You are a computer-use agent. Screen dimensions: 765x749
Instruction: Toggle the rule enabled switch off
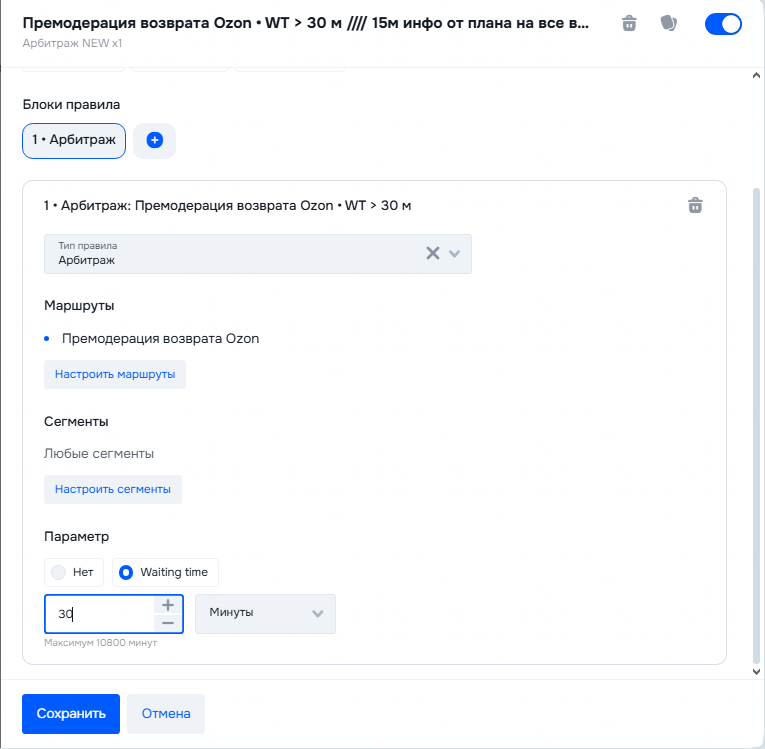(x=723, y=24)
